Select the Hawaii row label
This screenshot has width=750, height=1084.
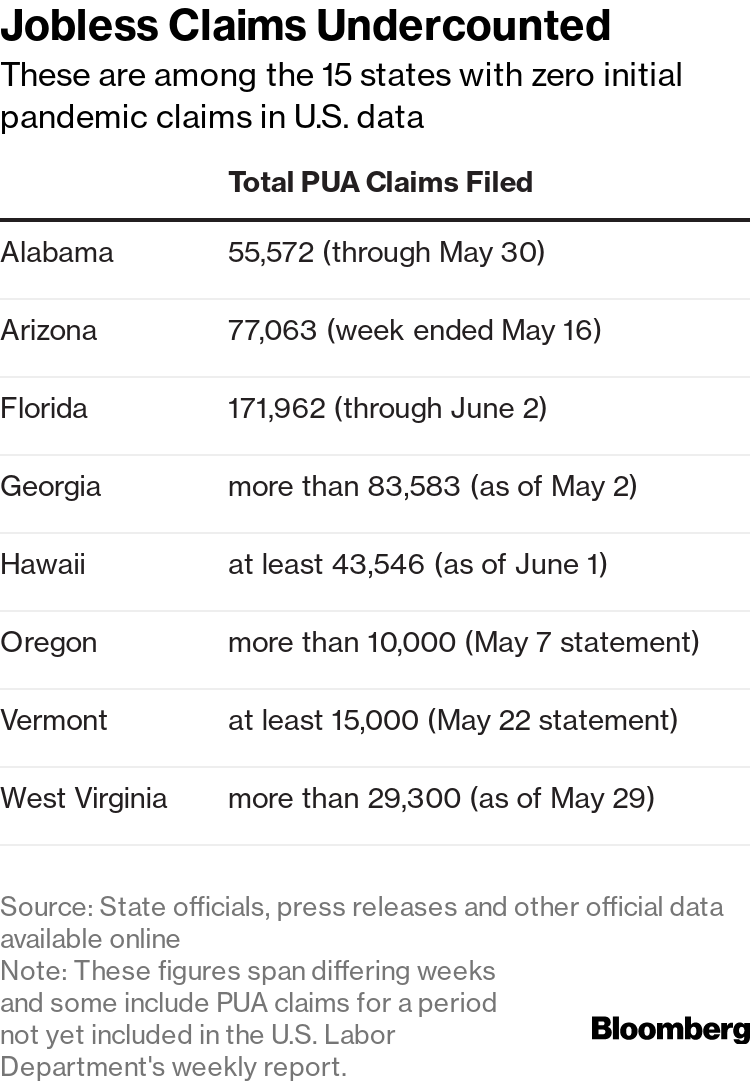pyautogui.click(x=43, y=565)
